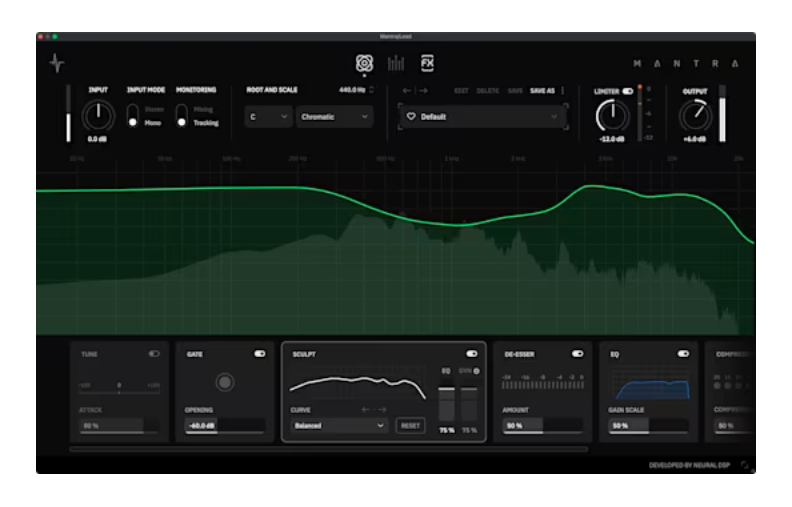The image size is (792, 507).
Task: Click the Gate opening indicator circle
Action: [225, 382]
